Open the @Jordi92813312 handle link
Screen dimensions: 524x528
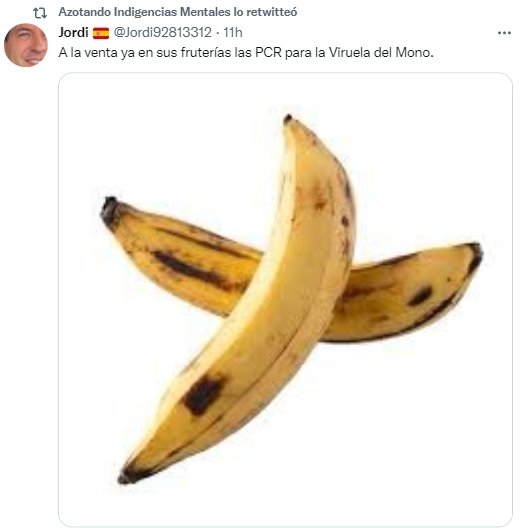coord(162,32)
